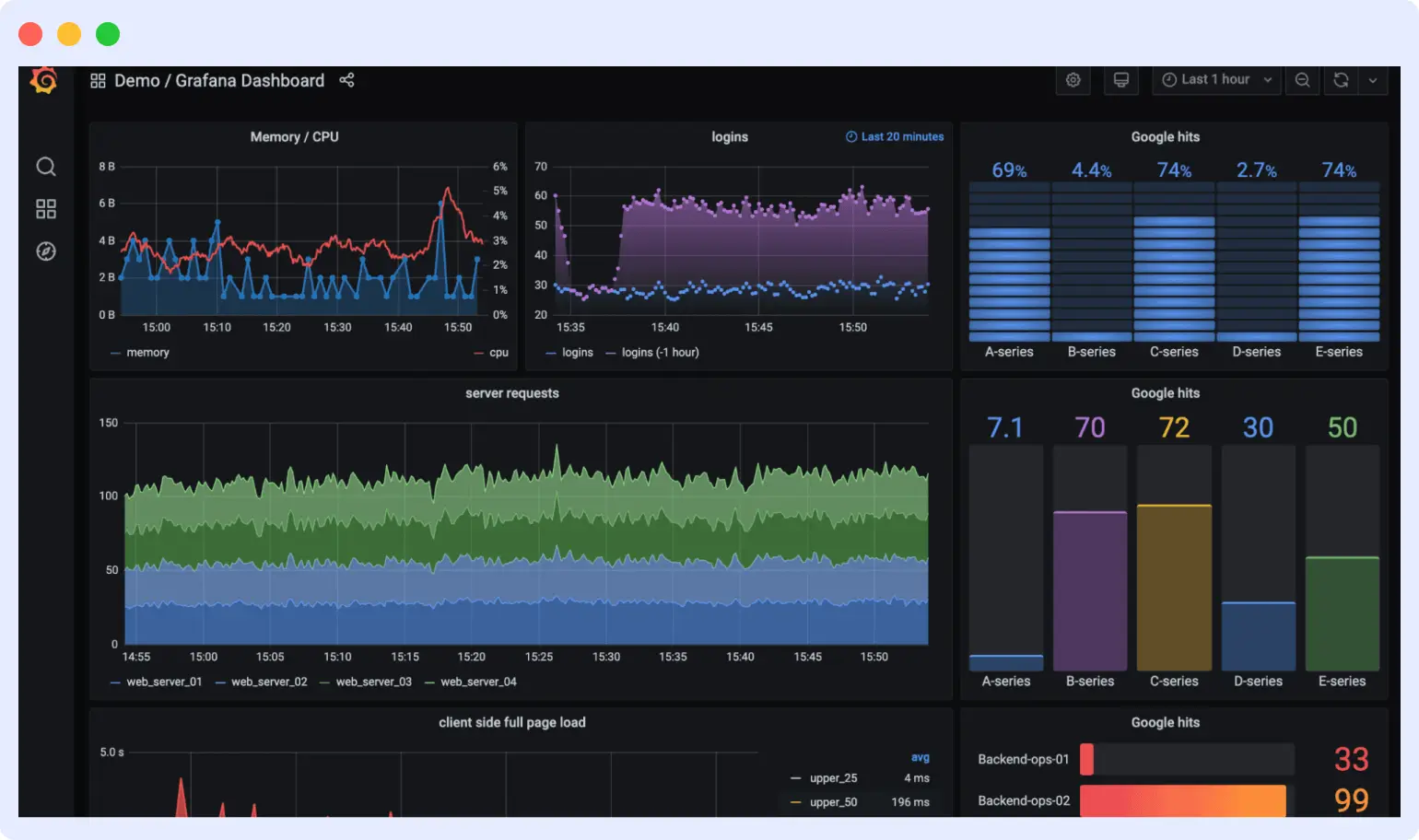Open the search magnifier in the sidebar
Image resolution: width=1419 pixels, height=840 pixels.
point(46,167)
